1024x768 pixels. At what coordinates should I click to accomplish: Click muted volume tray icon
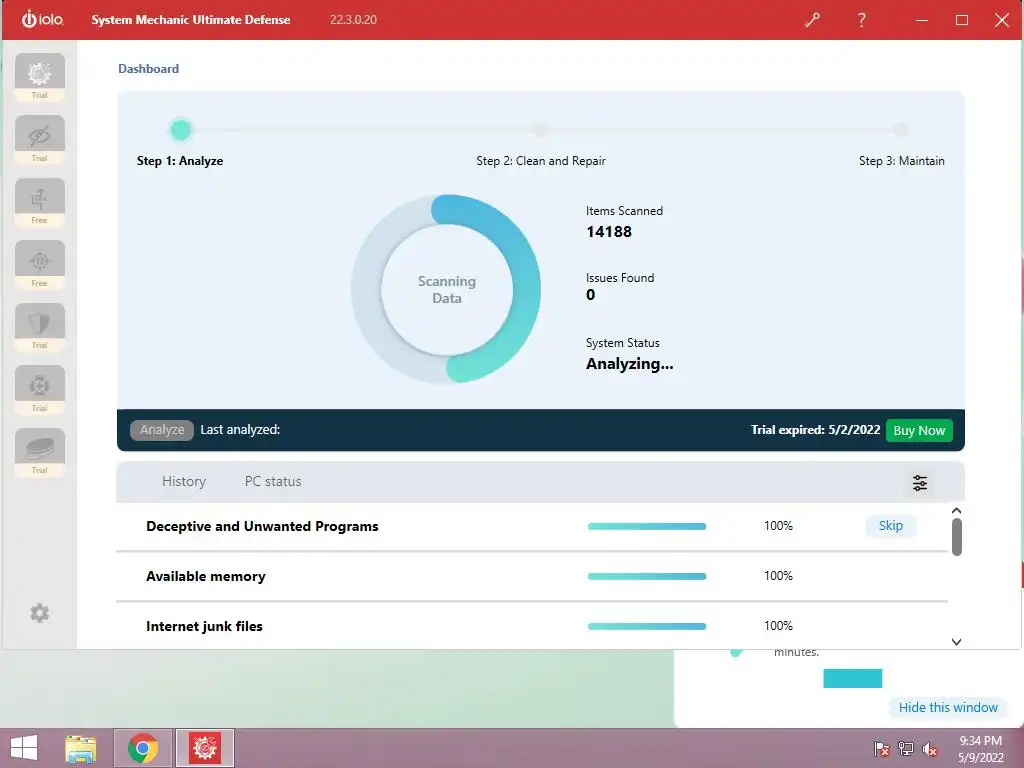coord(929,749)
